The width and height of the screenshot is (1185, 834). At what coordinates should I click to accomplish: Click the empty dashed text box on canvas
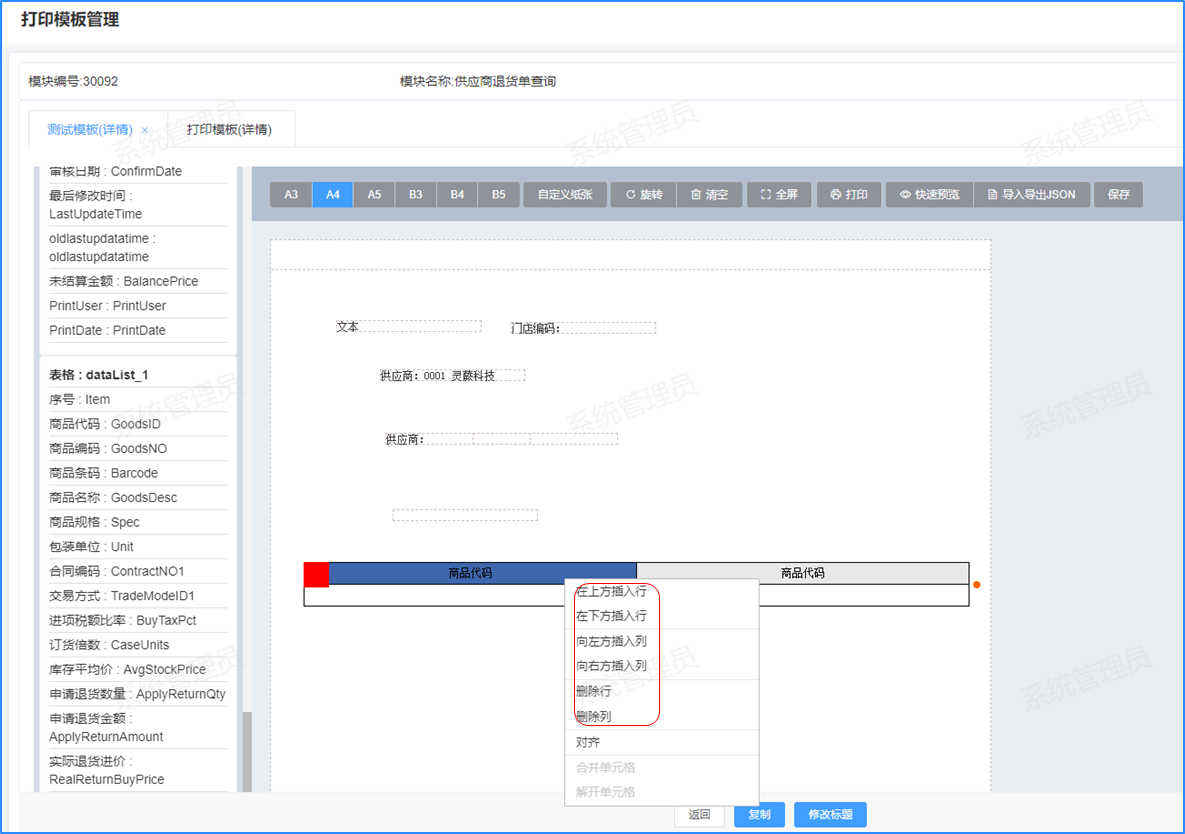pos(465,515)
